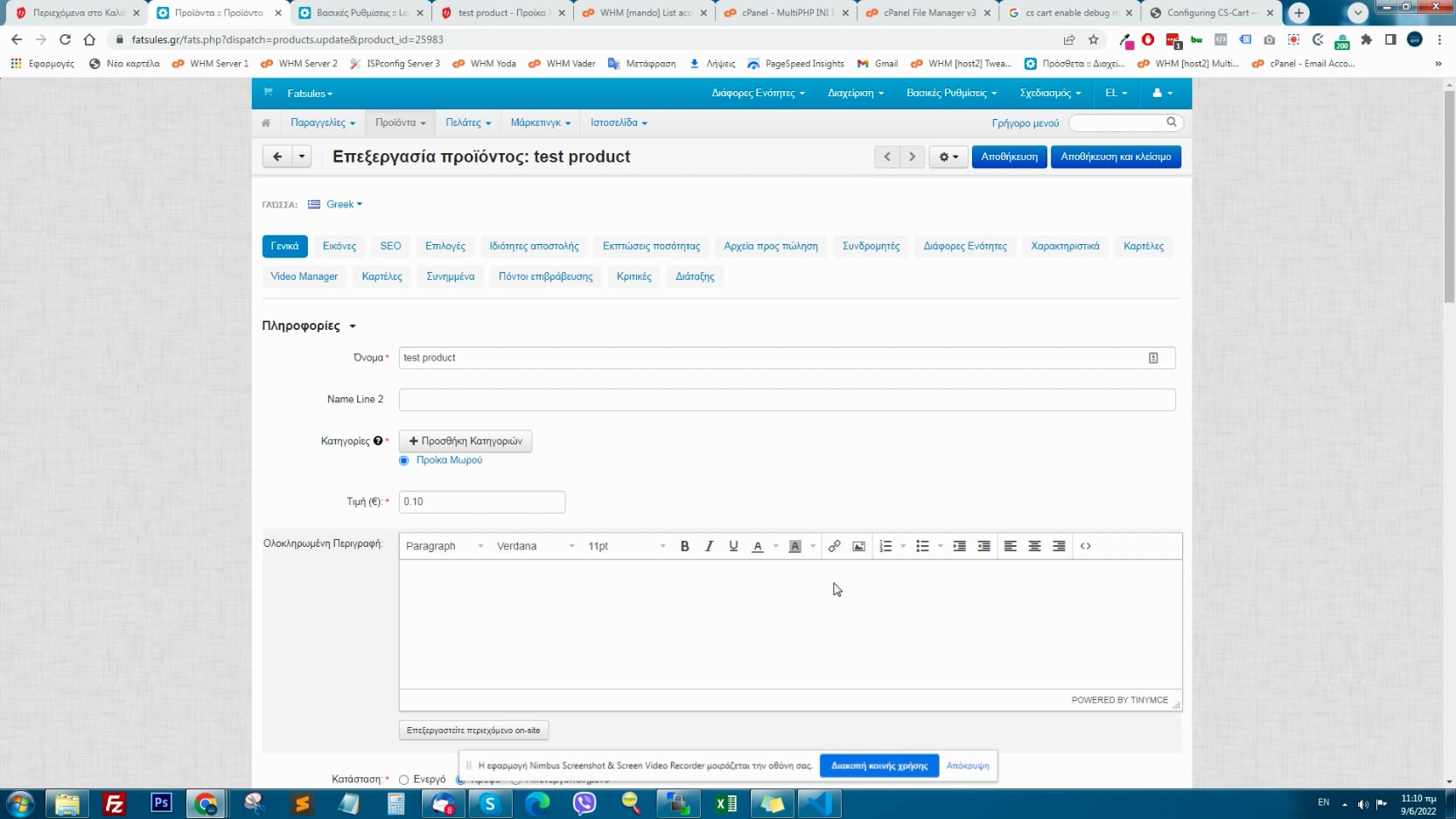This screenshot has height=819, width=1456.
Task: Open the gear actions dropdown
Action: click(x=948, y=157)
